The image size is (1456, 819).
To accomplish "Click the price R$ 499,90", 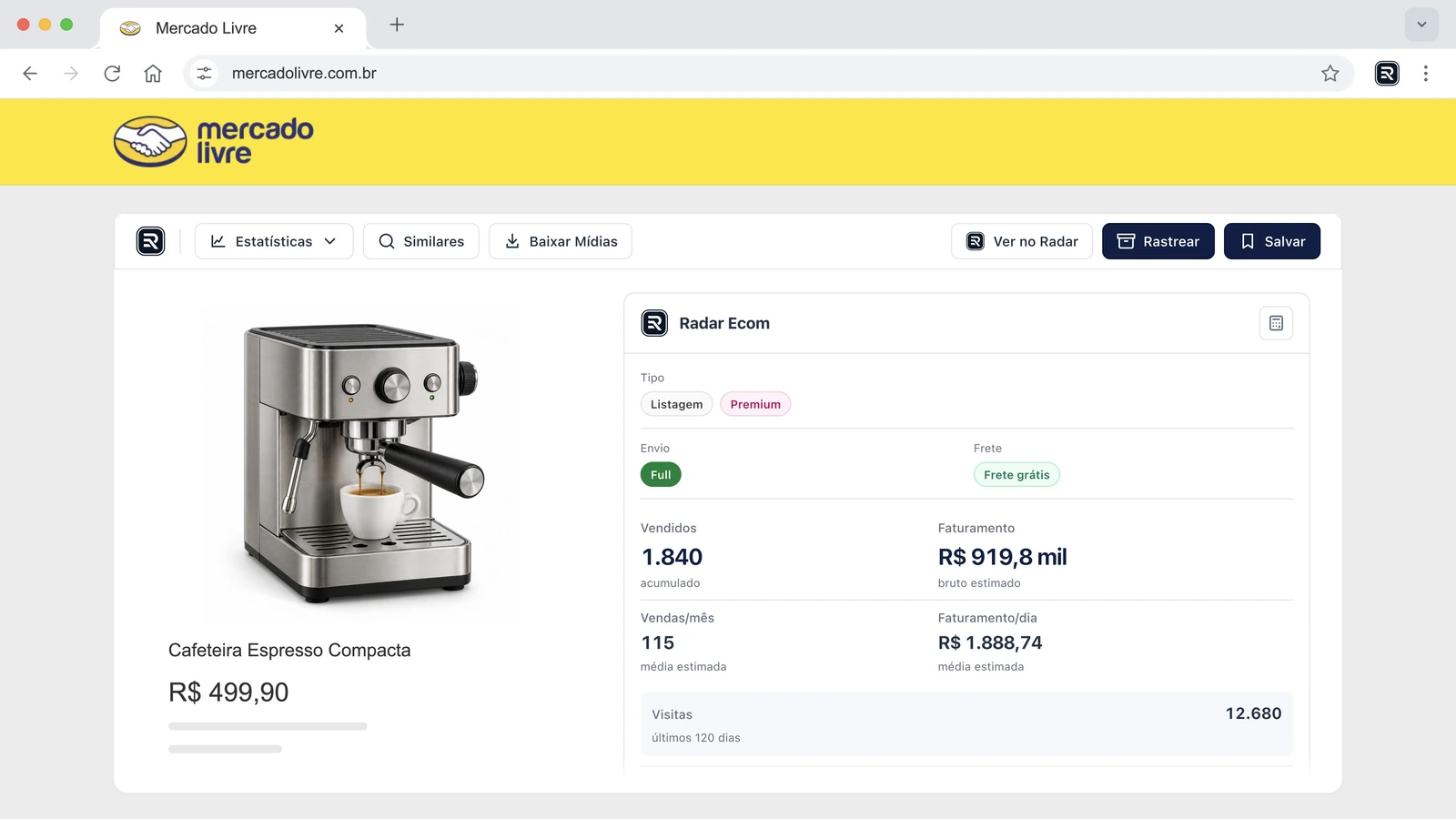I will click(228, 693).
